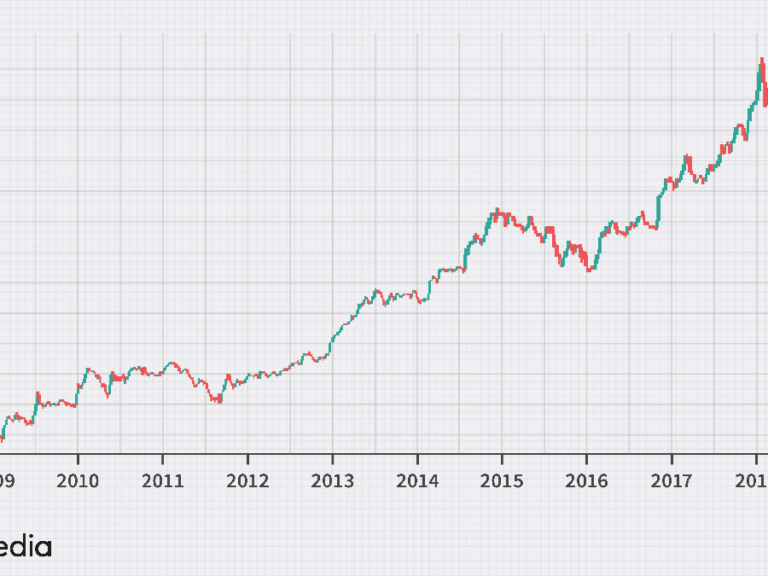Click the 2010 year label on axis

point(78,481)
